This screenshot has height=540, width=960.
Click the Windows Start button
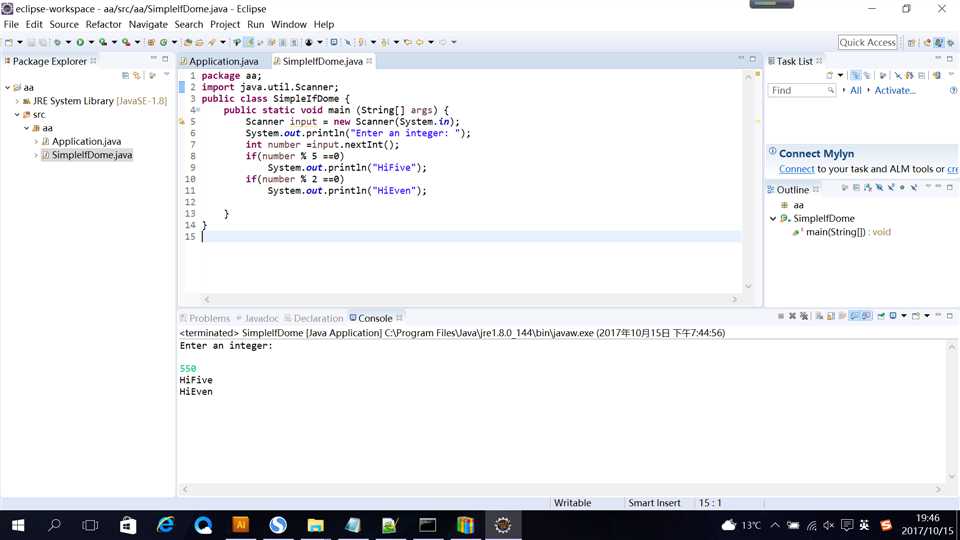[18, 525]
